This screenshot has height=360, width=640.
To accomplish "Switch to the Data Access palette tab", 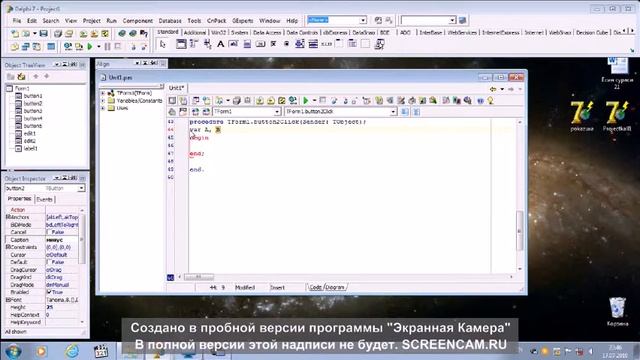I will [x=267, y=32].
